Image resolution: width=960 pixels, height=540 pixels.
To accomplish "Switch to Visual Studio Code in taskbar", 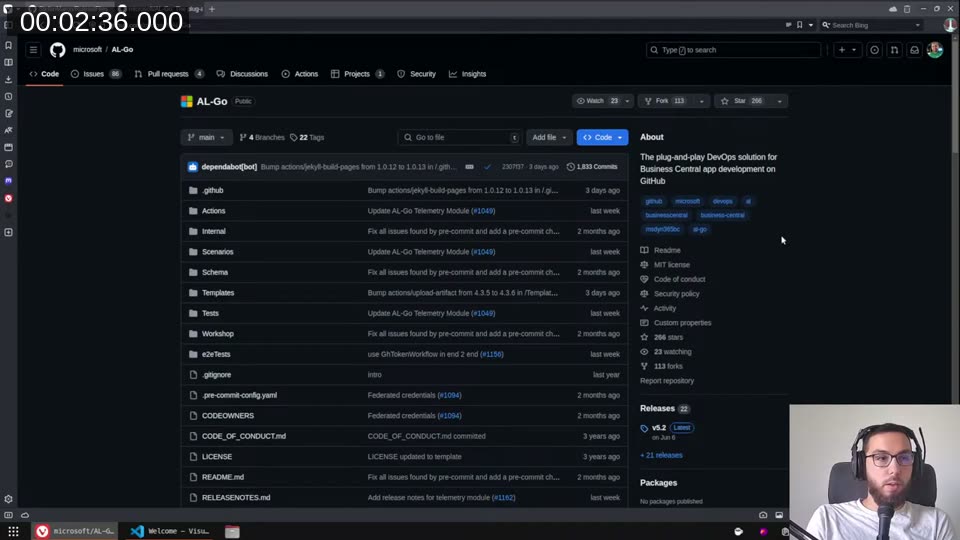I will tap(170, 531).
